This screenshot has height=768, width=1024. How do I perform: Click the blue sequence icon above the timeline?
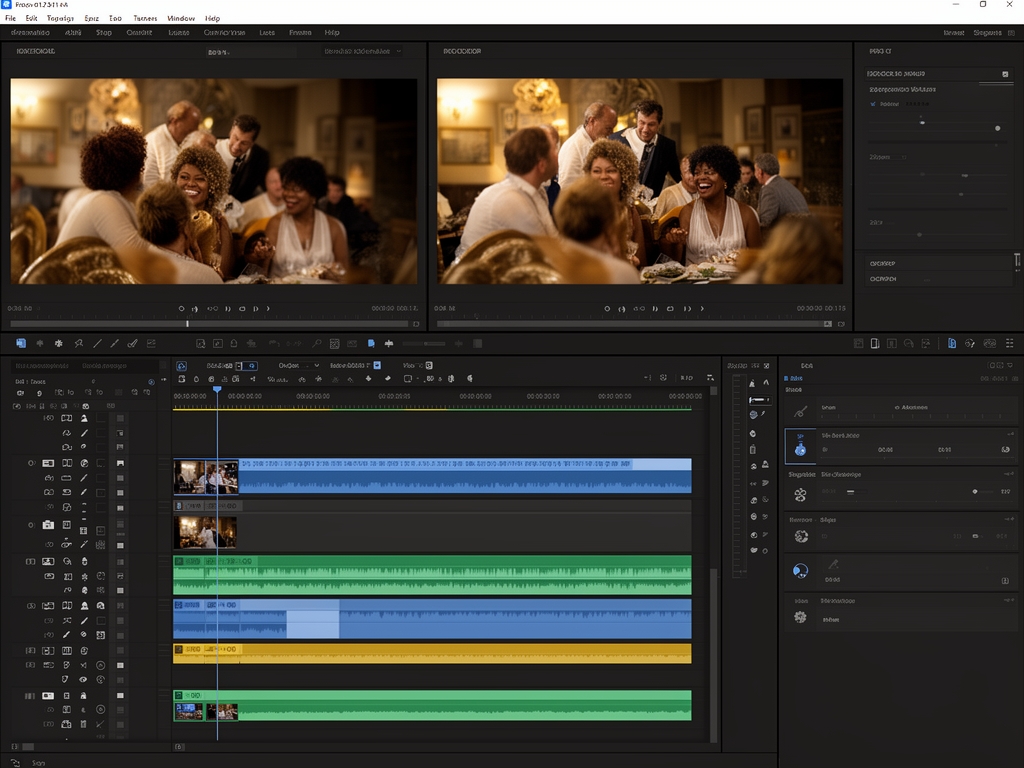pyautogui.click(x=181, y=366)
